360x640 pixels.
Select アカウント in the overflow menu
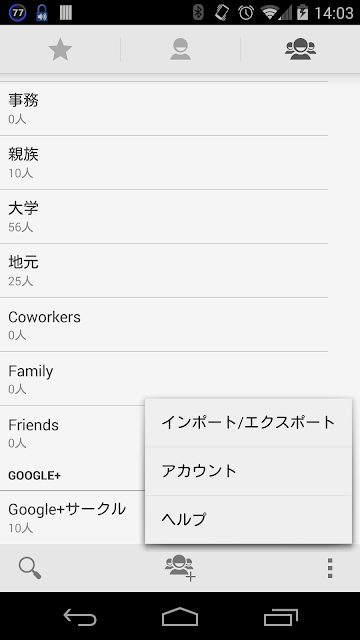pyautogui.click(x=249, y=471)
